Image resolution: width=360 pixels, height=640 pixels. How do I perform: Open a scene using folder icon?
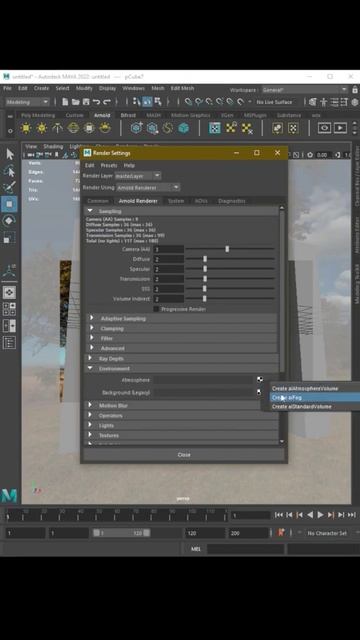(76, 102)
